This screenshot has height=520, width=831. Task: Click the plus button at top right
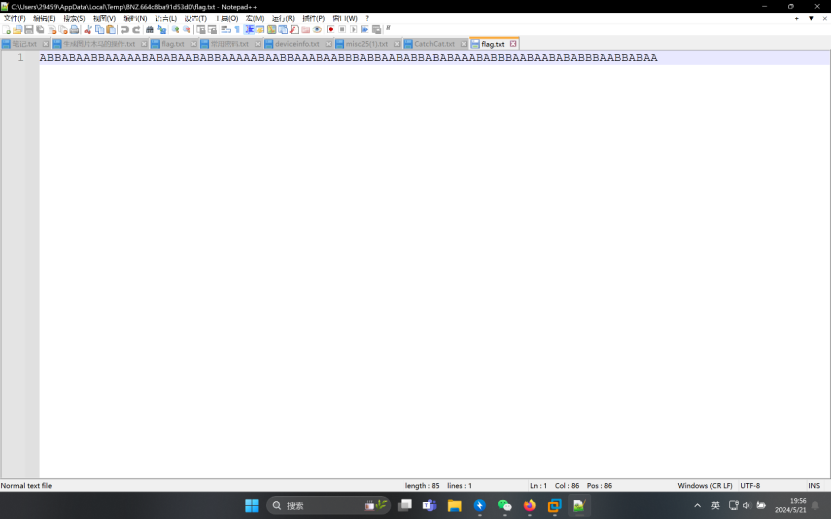(797, 18)
